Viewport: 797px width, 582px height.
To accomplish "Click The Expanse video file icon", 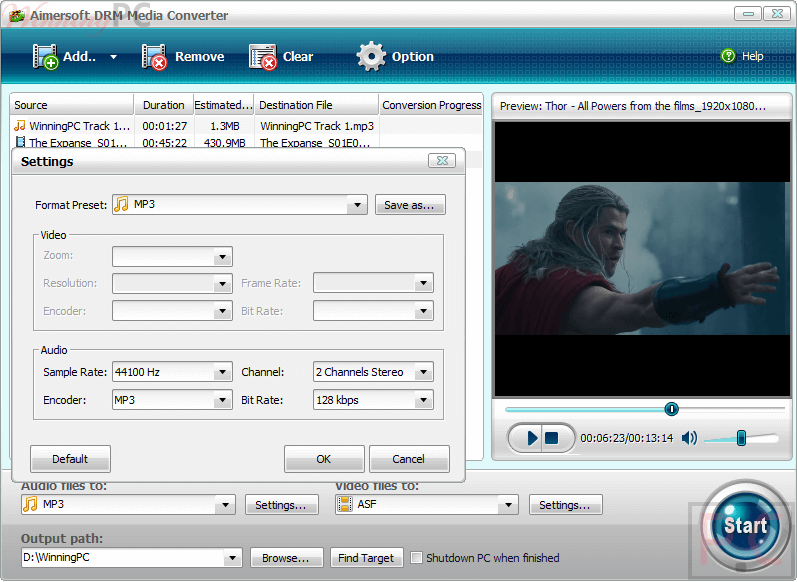I will tap(20, 142).
